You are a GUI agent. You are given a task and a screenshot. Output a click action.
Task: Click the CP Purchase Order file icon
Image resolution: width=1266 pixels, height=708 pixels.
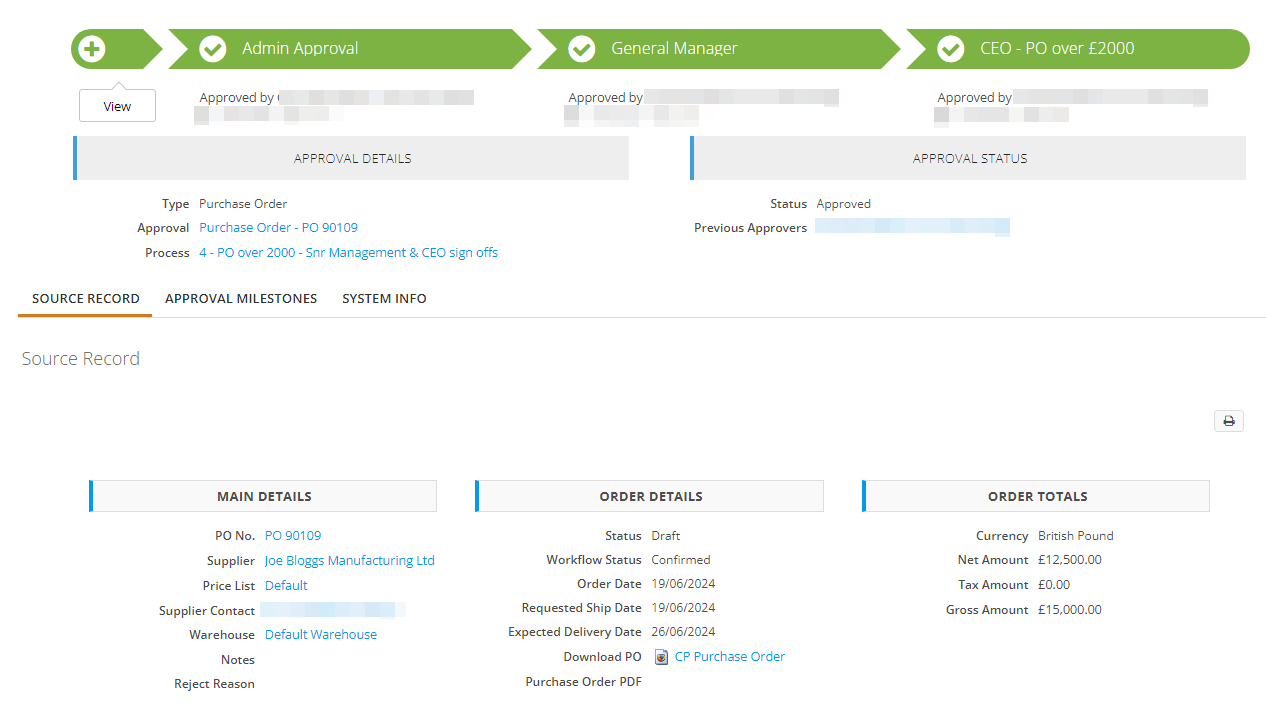click(661, 657)
